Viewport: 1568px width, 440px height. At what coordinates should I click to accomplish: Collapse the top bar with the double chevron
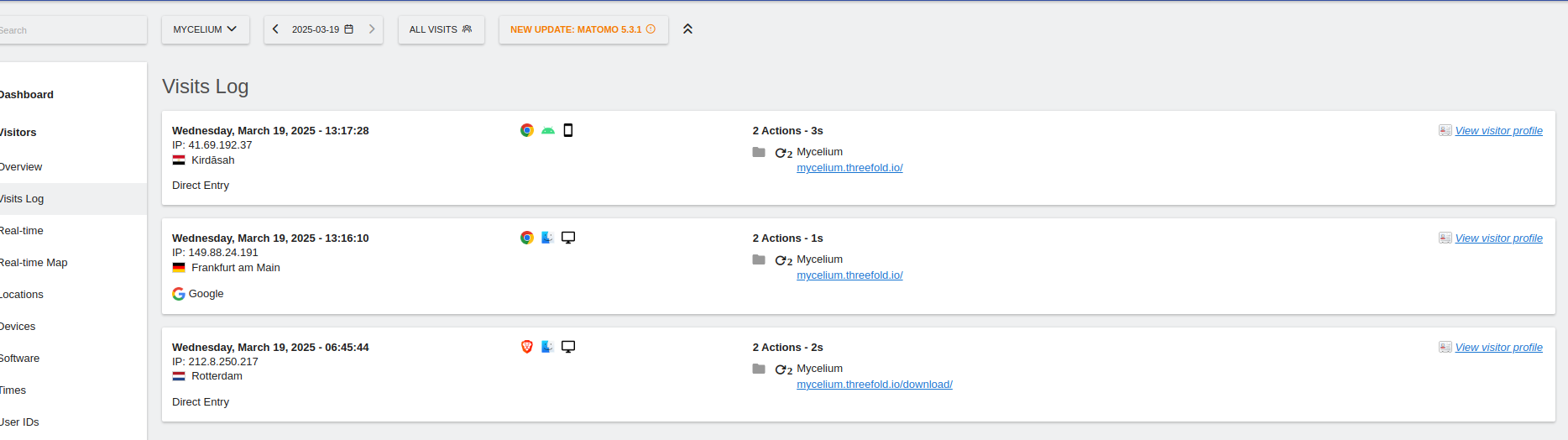(687, 29)
